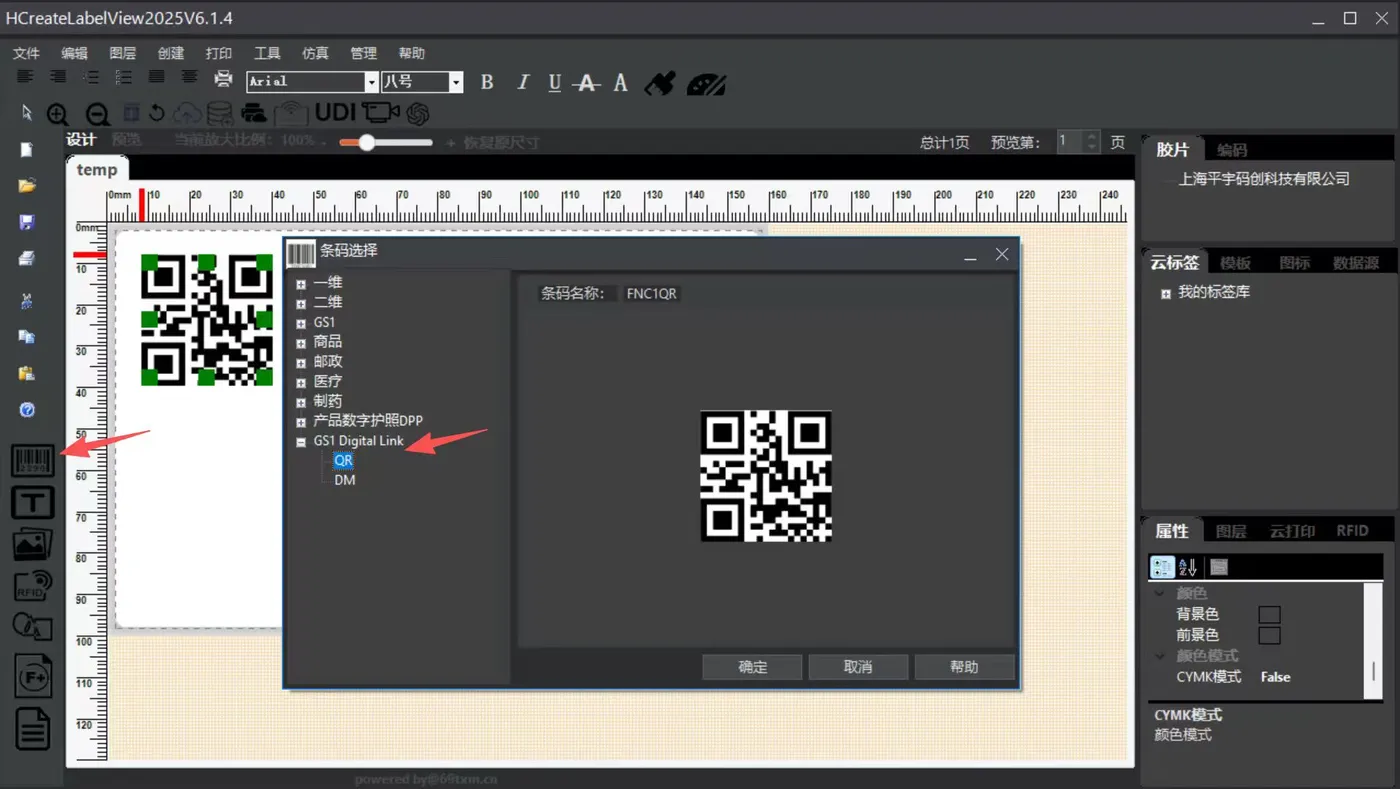This screenshot has height=789, width=1400.
Task: Select the arrow pointer tool
Action: [27, 112]
